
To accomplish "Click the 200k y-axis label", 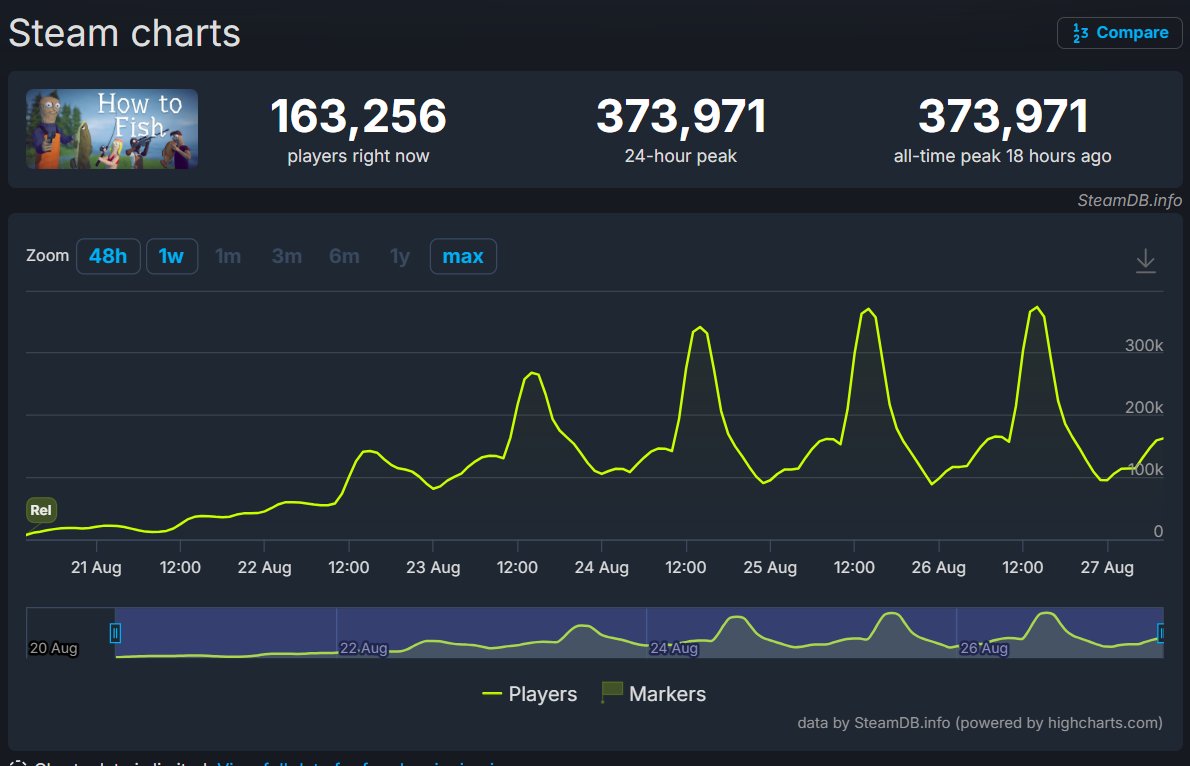I will (1144, 408).
